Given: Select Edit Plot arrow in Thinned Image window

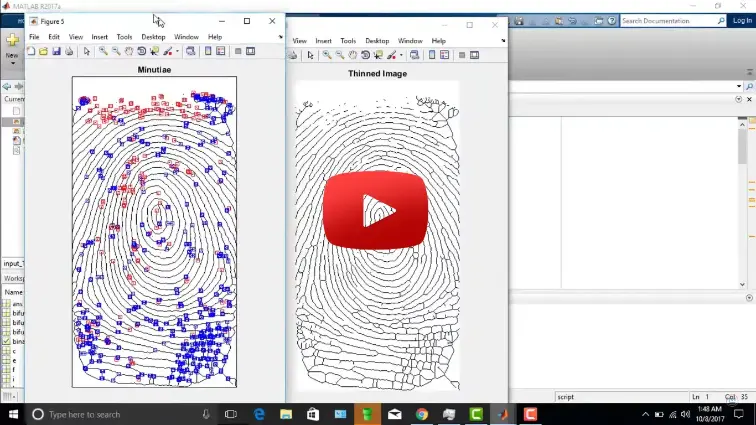Looking at the screenshot, I should click(310, 55).
